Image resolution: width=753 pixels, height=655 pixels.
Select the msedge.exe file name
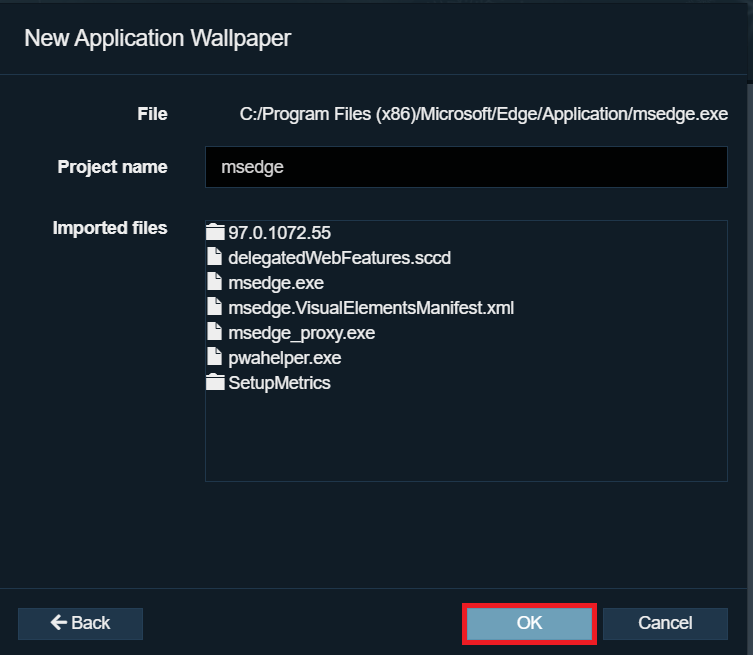point(275,283)
